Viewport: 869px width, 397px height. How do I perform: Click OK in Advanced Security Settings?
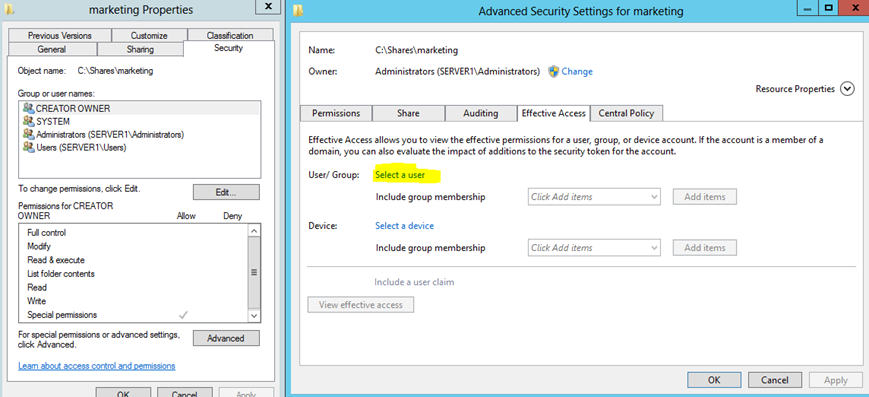714,380
